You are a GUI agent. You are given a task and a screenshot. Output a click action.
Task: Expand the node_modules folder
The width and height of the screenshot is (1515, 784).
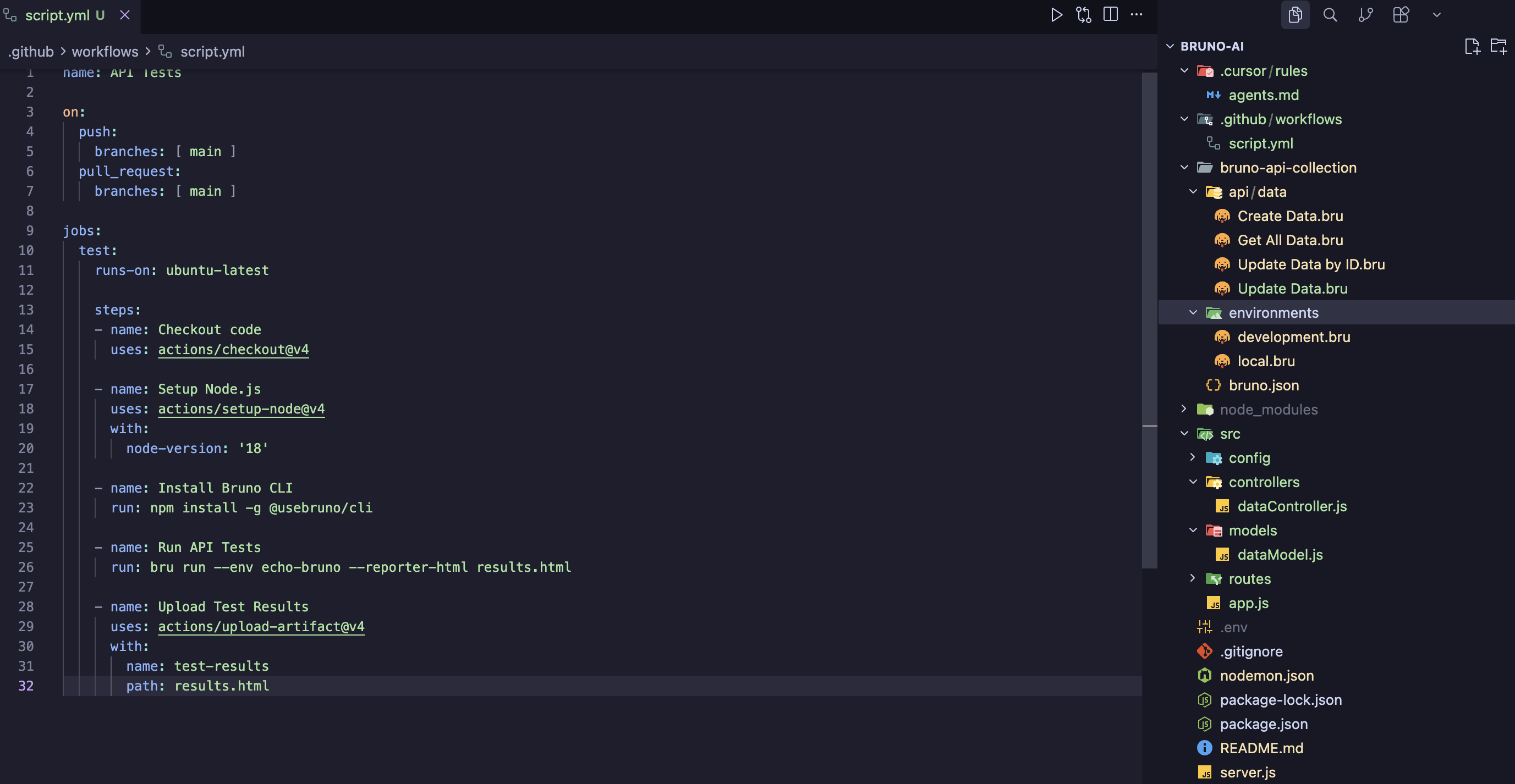[1183, 409]
